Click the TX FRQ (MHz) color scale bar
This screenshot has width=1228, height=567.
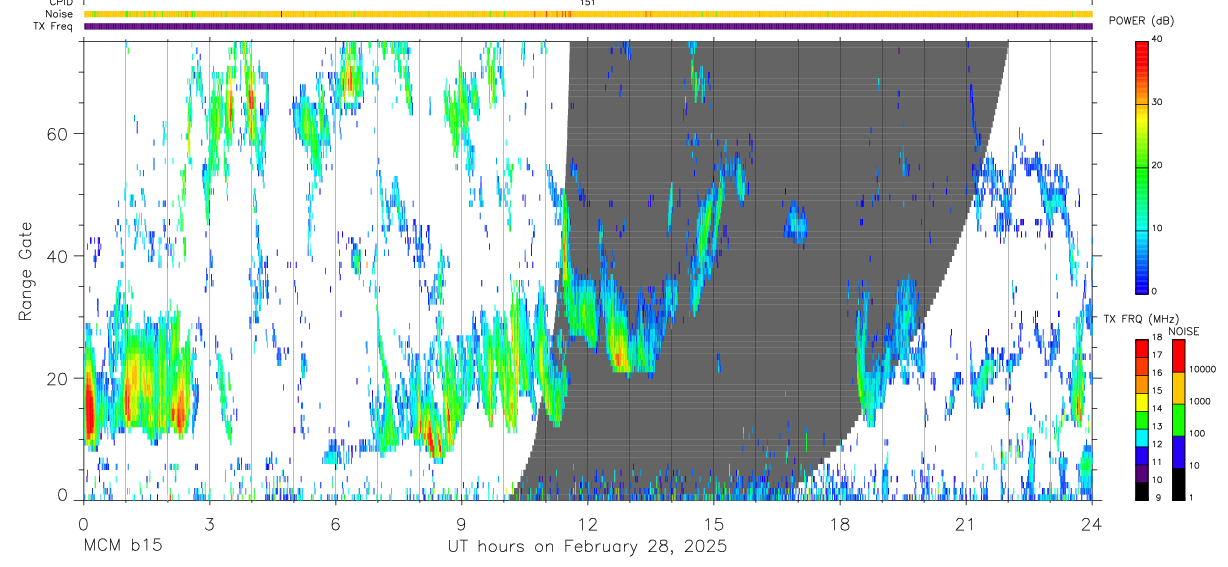1142,420
